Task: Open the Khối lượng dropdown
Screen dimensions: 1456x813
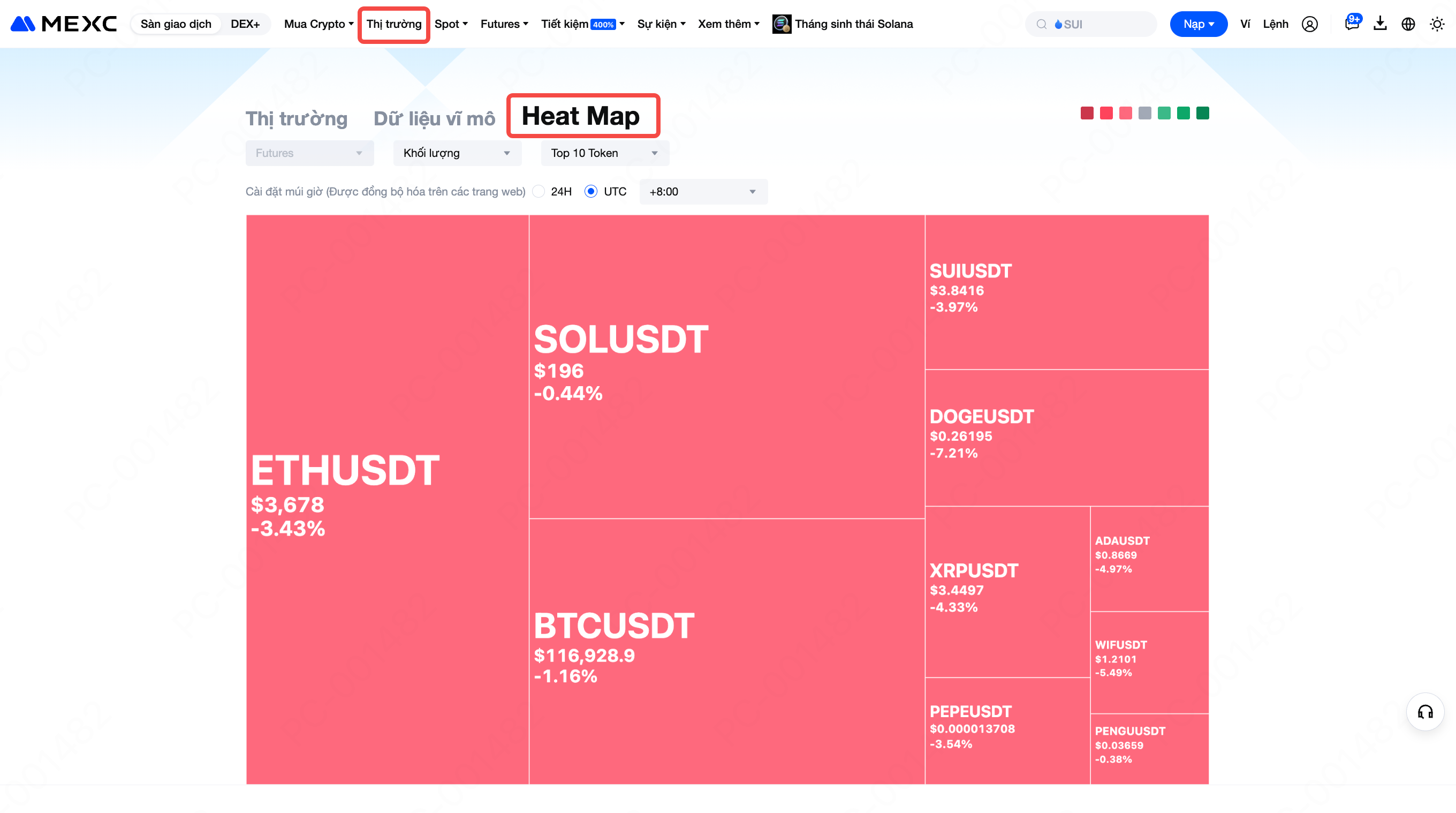Action: (457, 153)
